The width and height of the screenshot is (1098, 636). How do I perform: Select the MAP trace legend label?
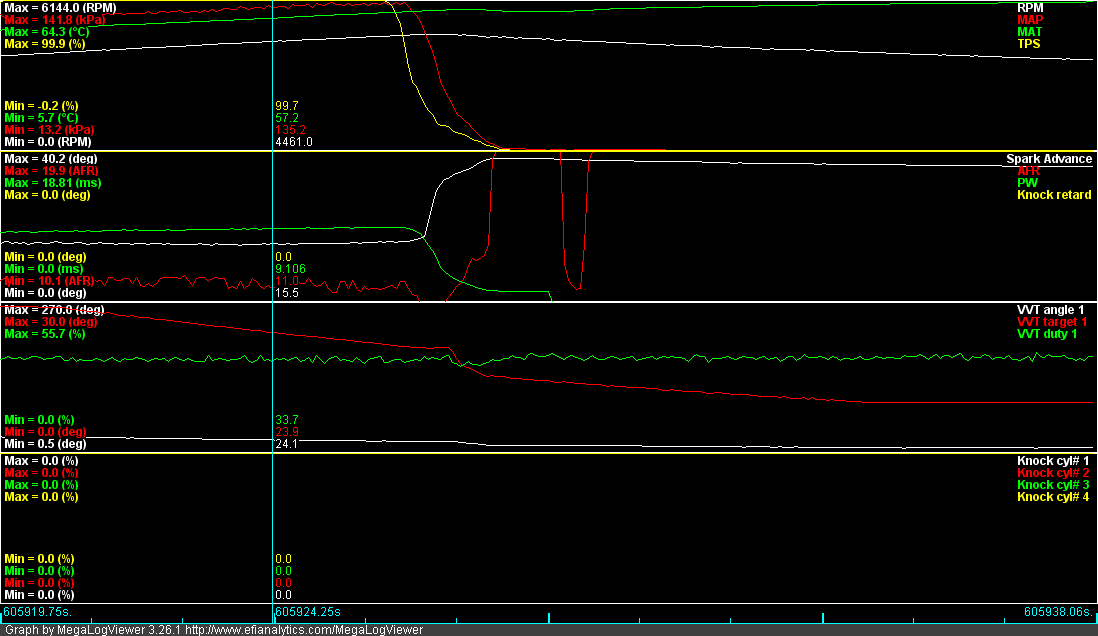point(1030,19)
